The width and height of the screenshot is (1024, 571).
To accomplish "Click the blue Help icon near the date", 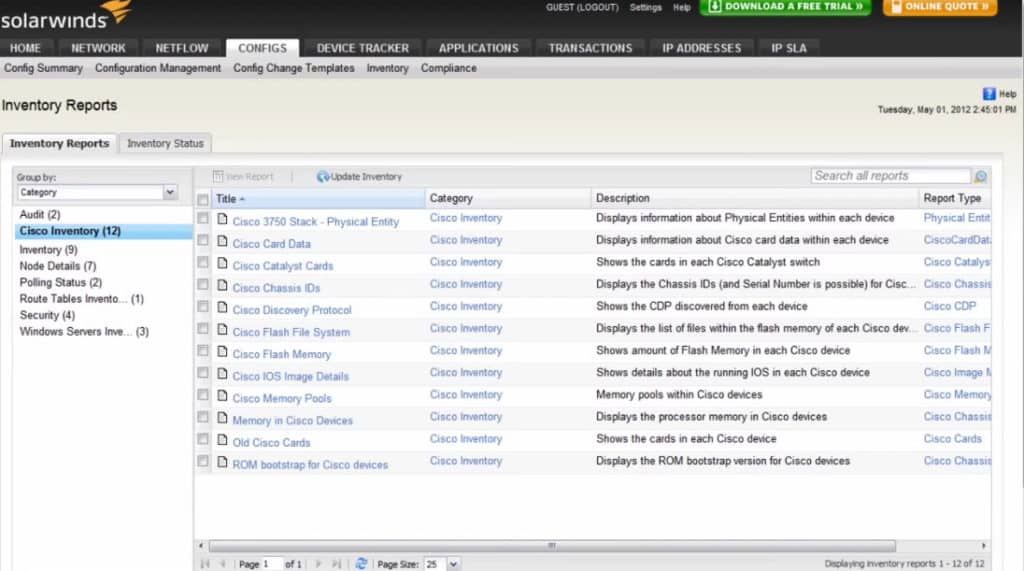I will [x=989, y=94].
